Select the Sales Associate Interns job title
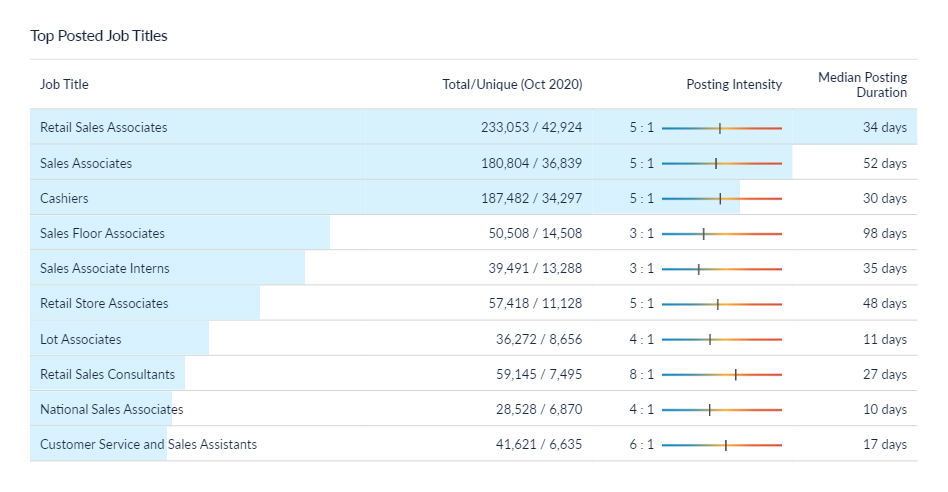 105,268
